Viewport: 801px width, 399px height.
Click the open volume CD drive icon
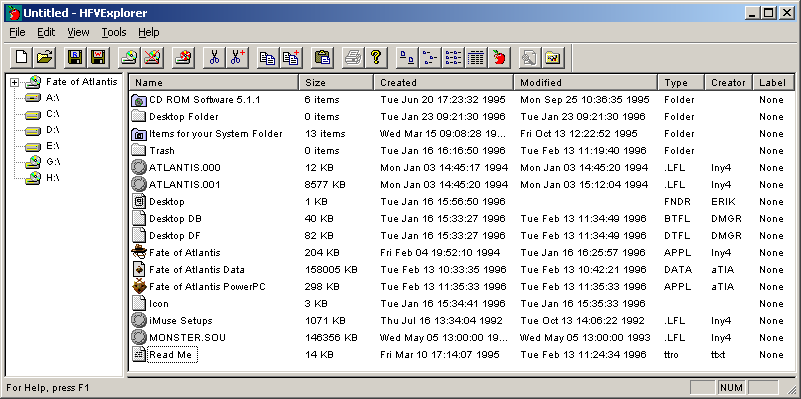tap(129, 57)
